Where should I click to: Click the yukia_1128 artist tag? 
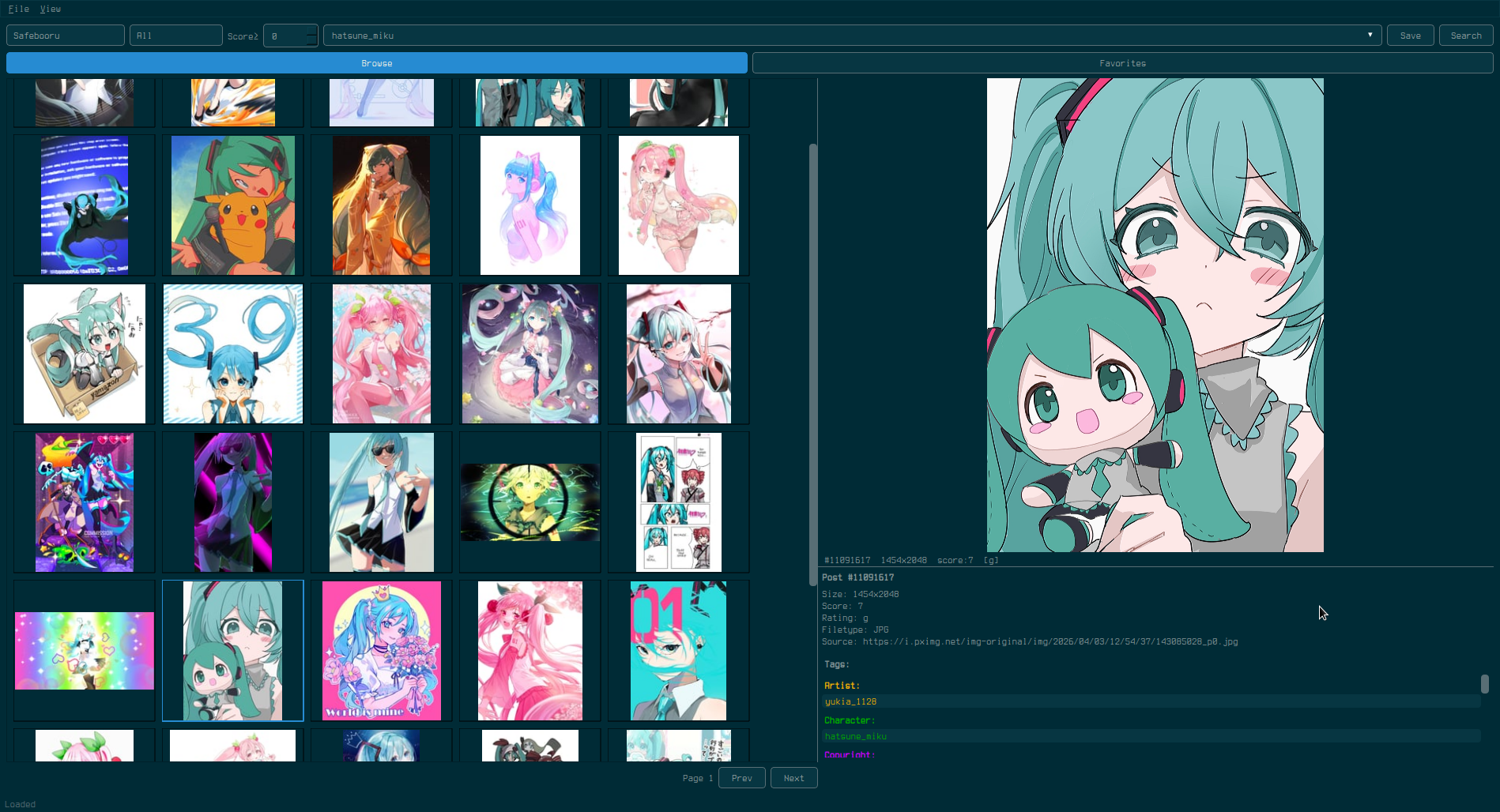point(850,701)
